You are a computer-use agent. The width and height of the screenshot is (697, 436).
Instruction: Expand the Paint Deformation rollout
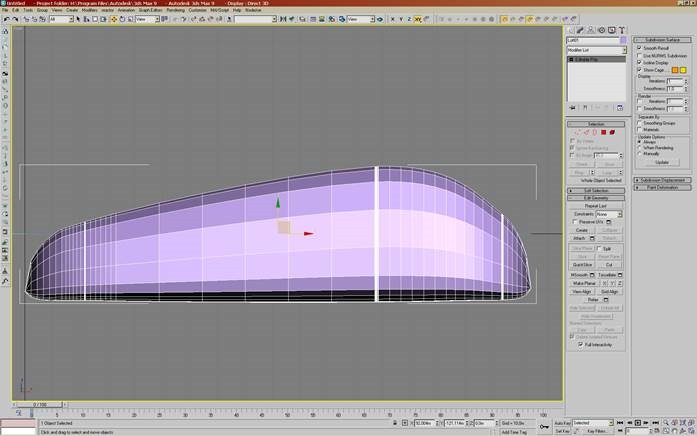click(664, 186)
